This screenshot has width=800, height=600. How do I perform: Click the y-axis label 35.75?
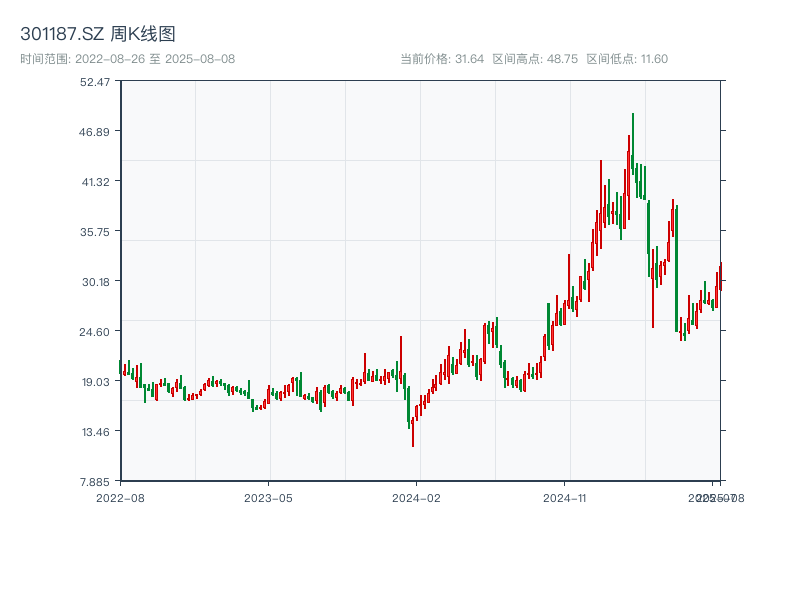[x=95, y=232]
